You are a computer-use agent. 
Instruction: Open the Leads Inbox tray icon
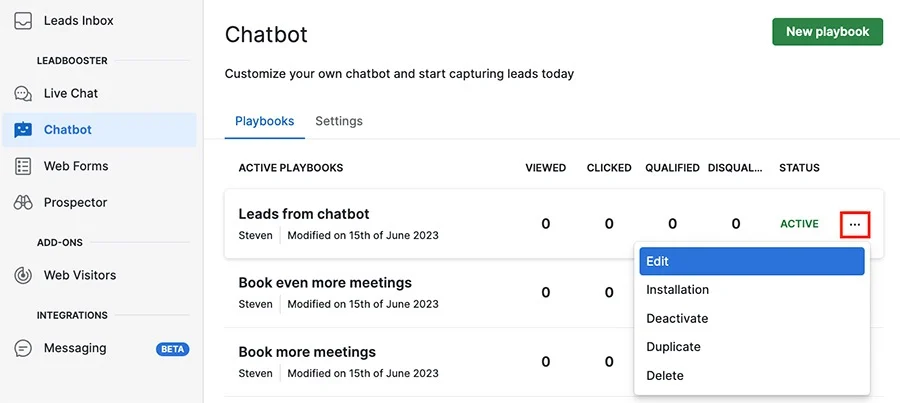click(23, 21)
